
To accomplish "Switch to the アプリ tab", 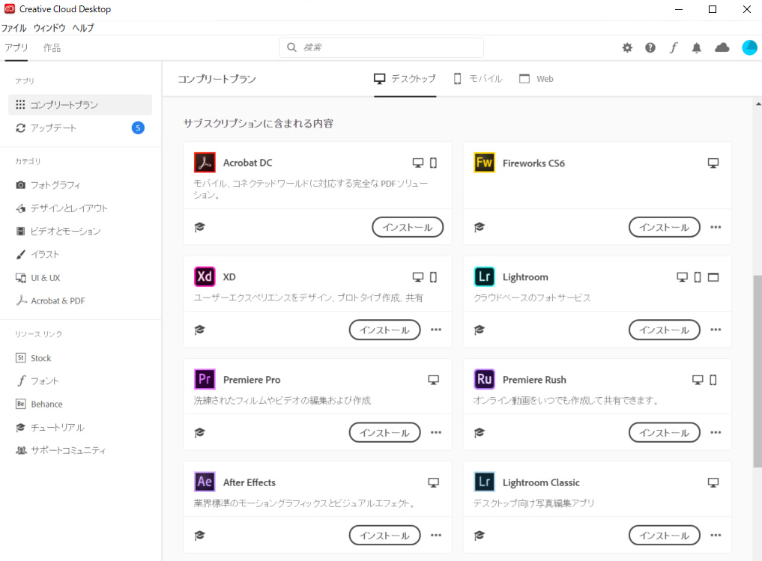I will [x=16, y=48].
